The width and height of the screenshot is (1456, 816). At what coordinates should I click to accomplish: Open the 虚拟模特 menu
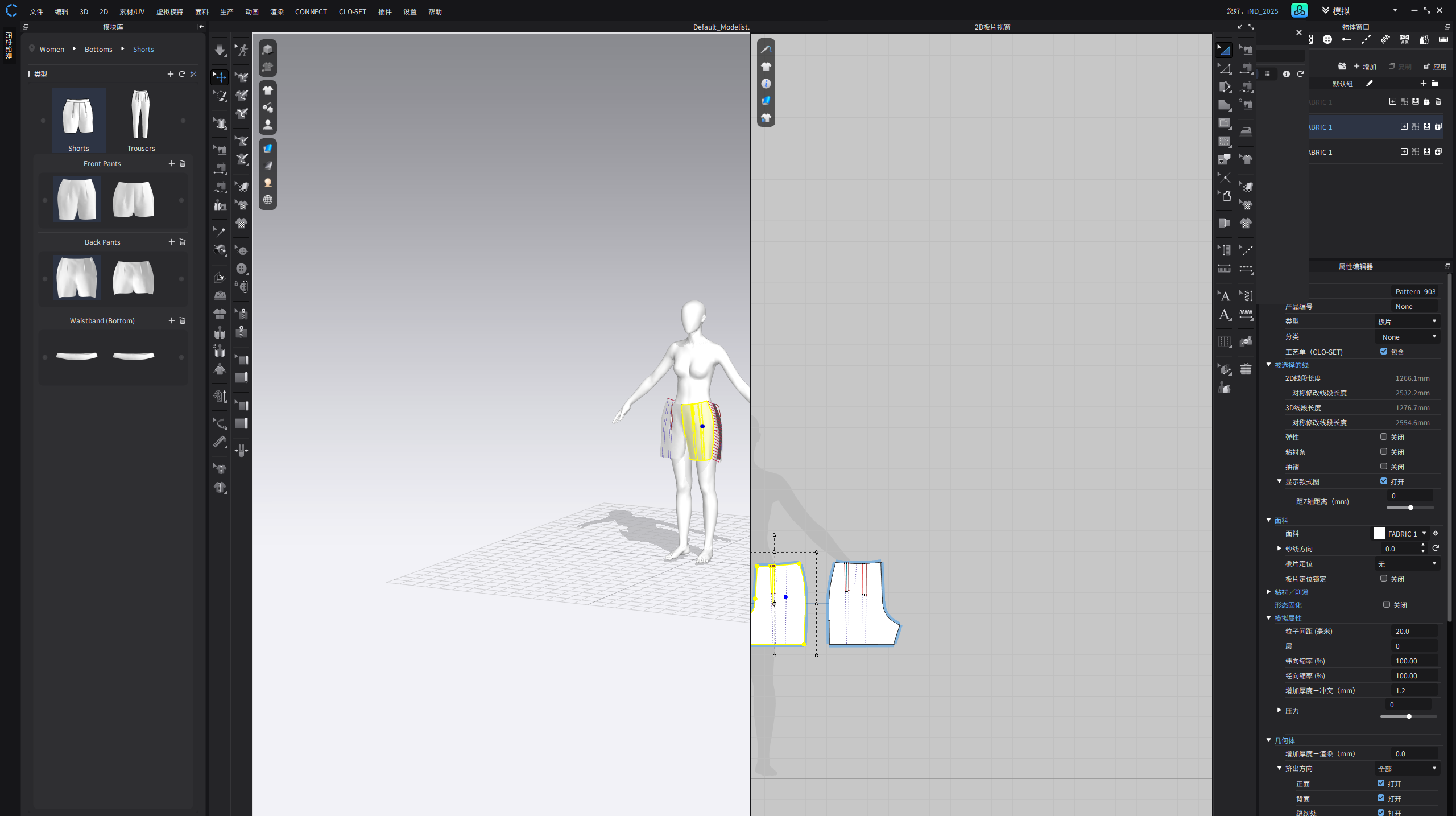(x=169, y=11)
